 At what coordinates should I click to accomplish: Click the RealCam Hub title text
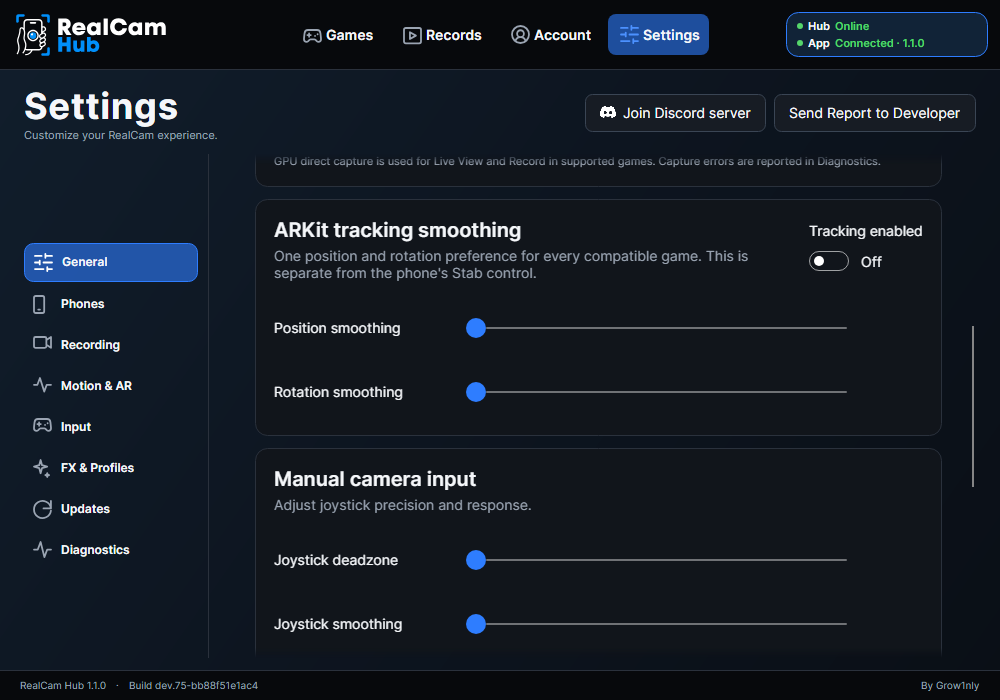[112, 36]
